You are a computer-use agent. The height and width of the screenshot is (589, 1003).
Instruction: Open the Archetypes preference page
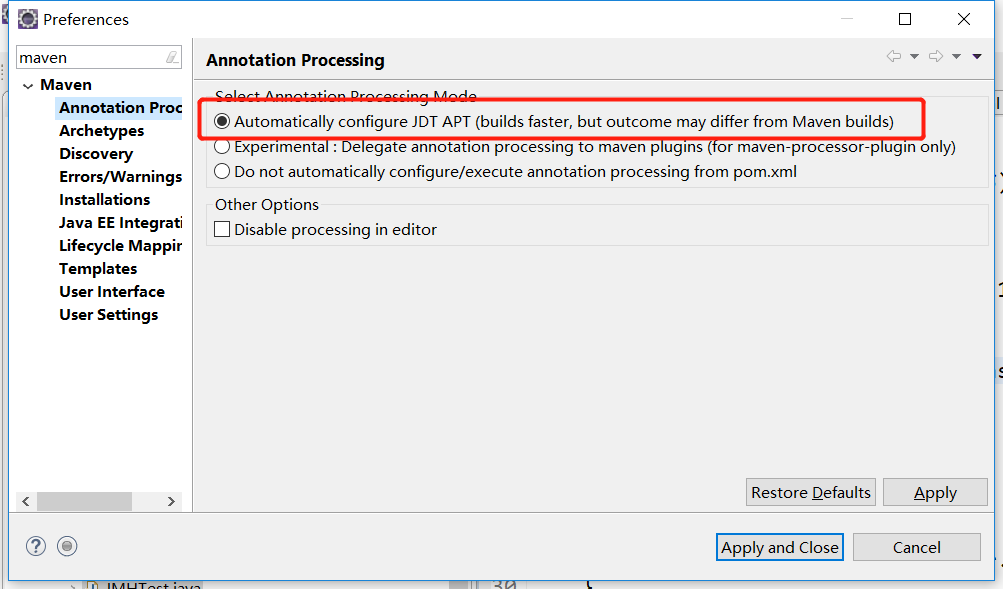point(102,130)
